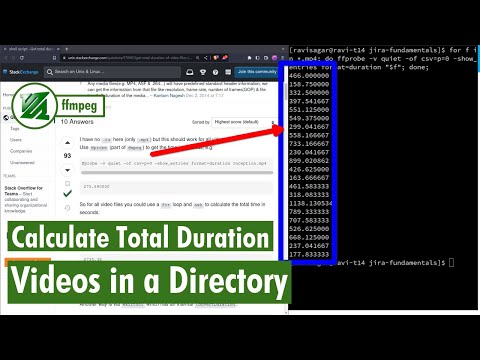Image resolution: width=480 pixels, height=360 pixels.
Task: Open the answer's activity history clock icon
Action: (x=67, y=208)
